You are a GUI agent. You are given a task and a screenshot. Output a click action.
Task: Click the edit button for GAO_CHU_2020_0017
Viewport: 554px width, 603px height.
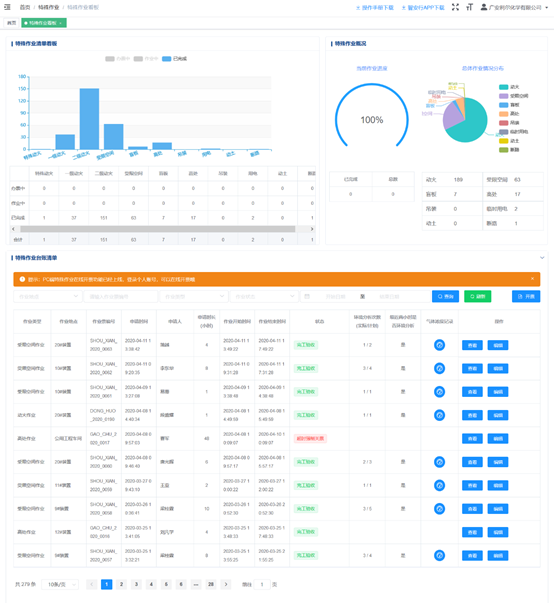[498, 439]
